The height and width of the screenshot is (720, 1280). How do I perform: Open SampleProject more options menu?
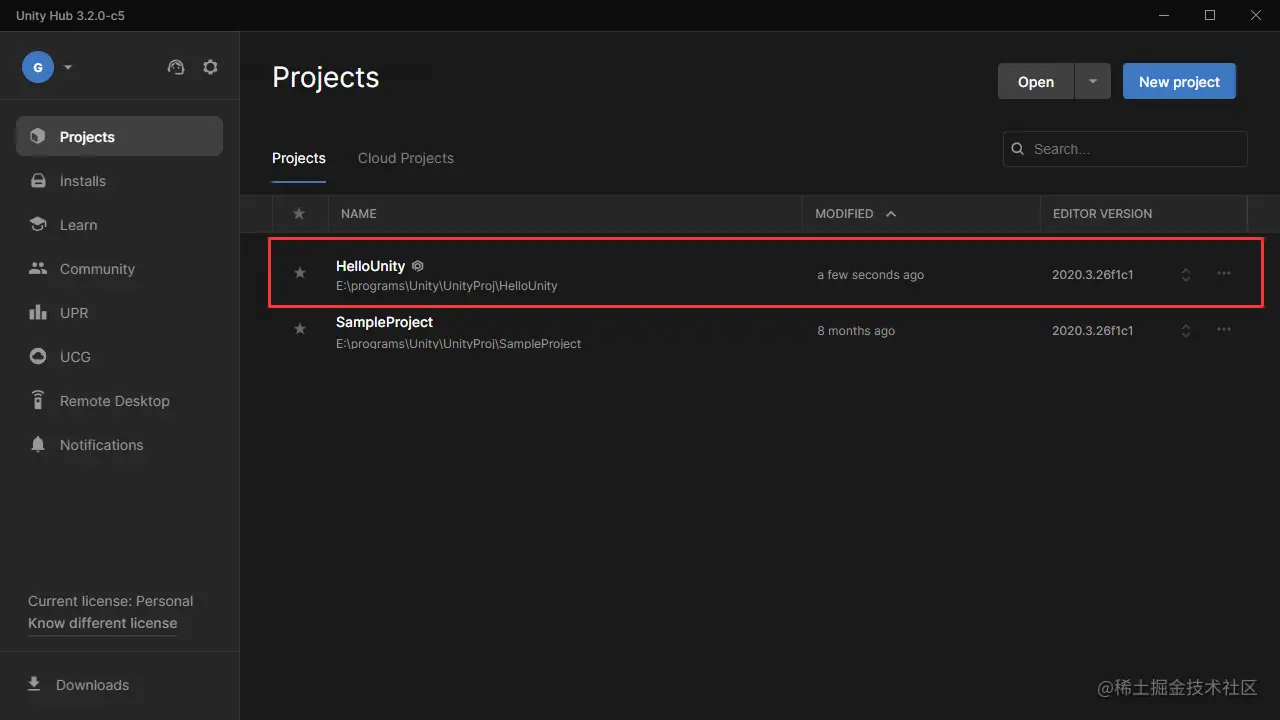click(x=1224, y=329)
